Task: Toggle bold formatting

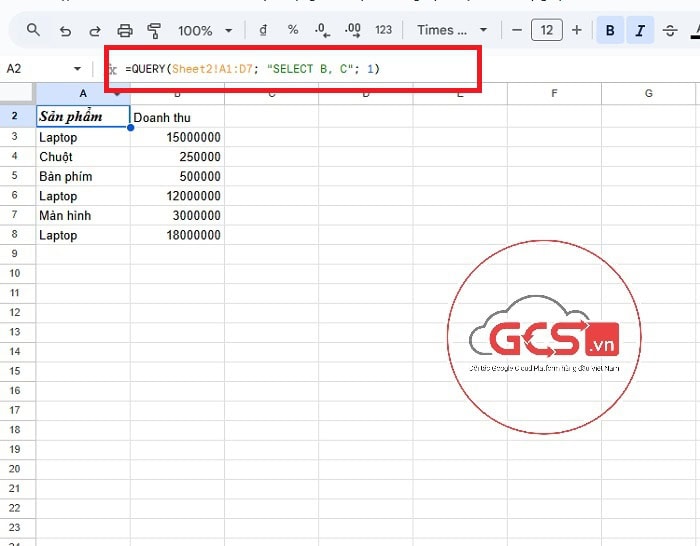Action: tap(609, 30)
